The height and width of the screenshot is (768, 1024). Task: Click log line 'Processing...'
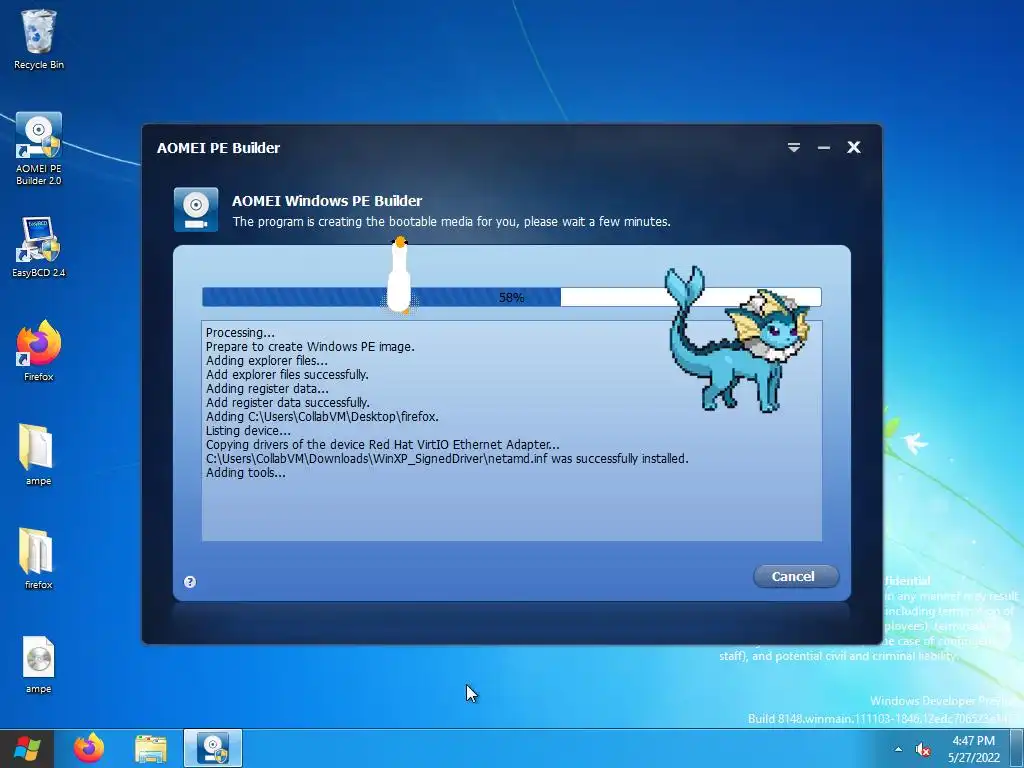point(240,332)
